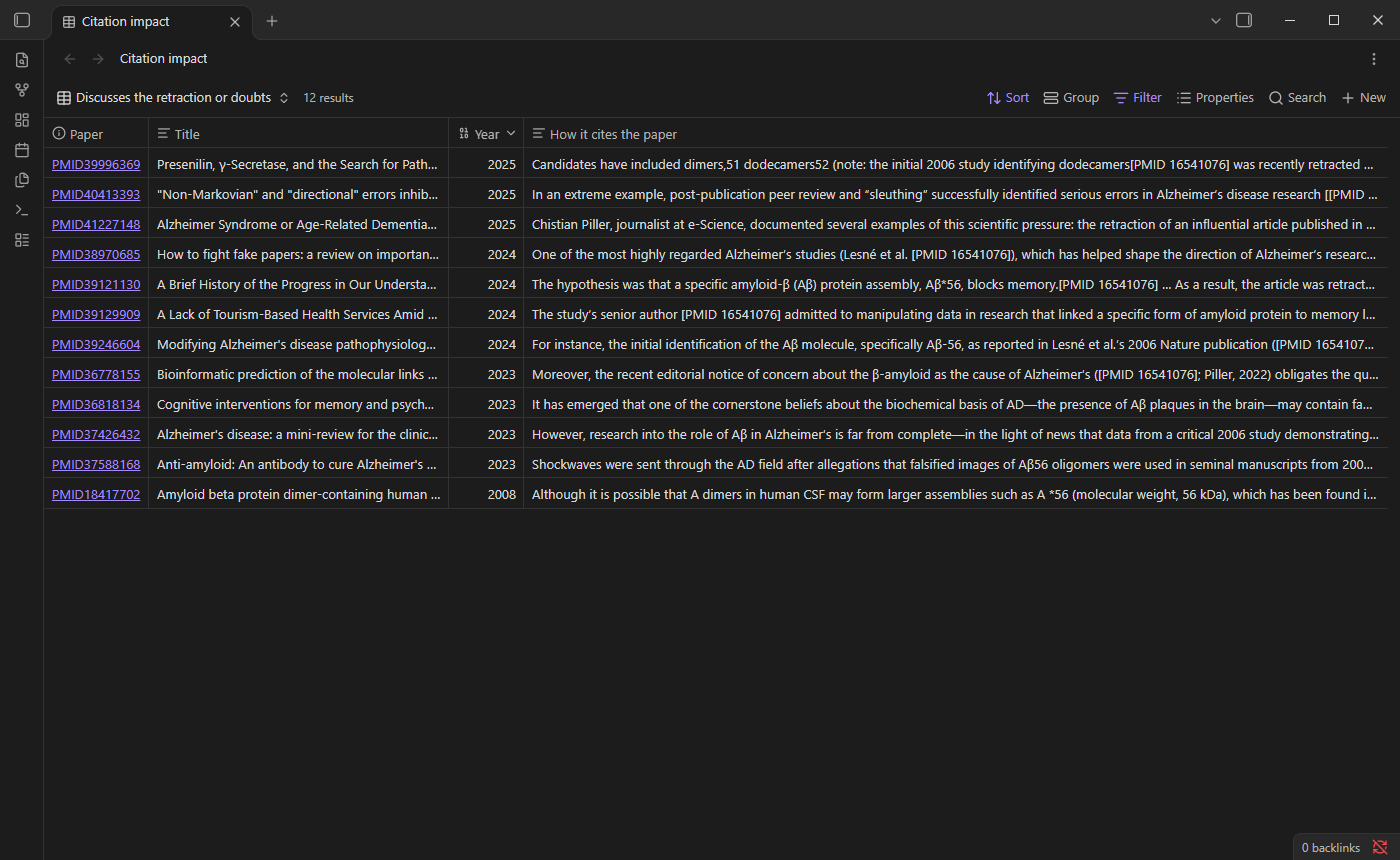Image resolution: width=1400 pixels, height=860 pixels.
Task: Create new canvas via ribbon icon
Action: point(22,120)
